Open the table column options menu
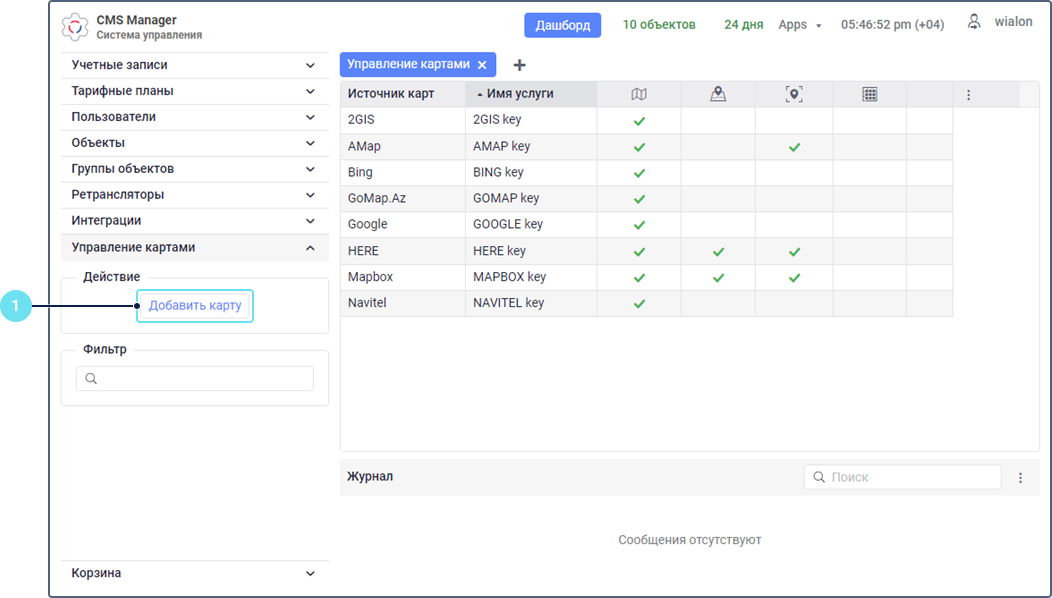This screenshot has height=598, width=1052. coord(968,95)
